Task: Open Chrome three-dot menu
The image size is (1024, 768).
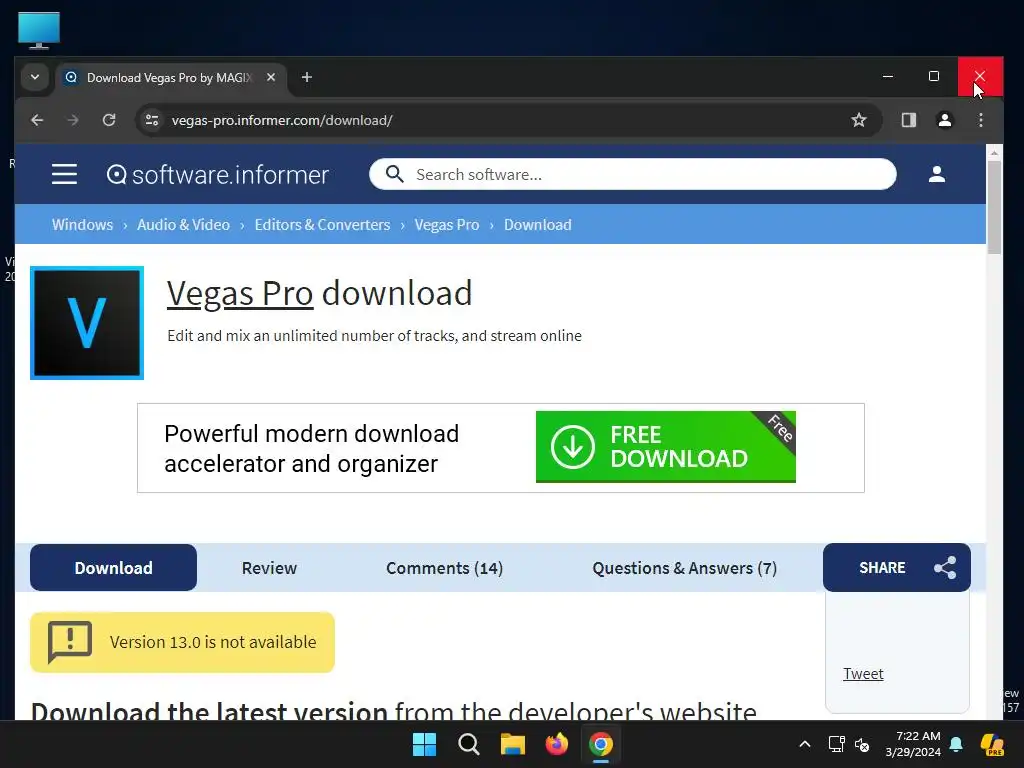Action: tap(980, 120)
